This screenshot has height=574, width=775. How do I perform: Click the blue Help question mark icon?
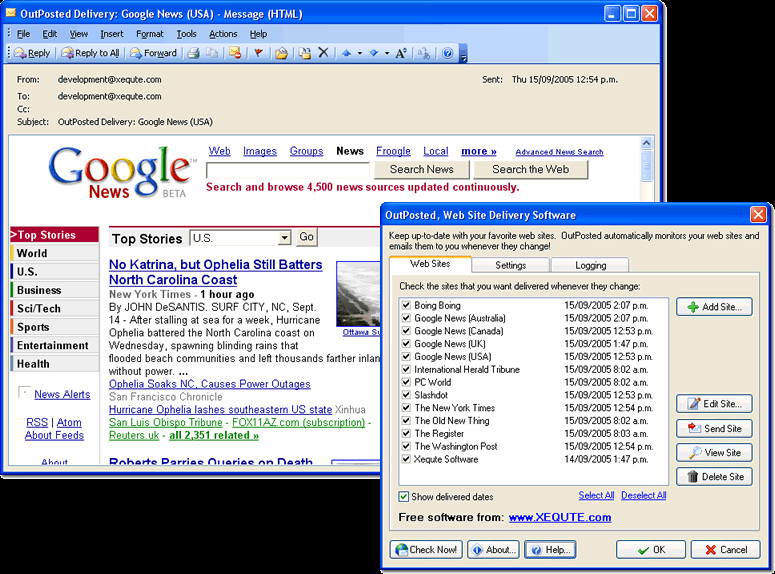coord(447,53)
